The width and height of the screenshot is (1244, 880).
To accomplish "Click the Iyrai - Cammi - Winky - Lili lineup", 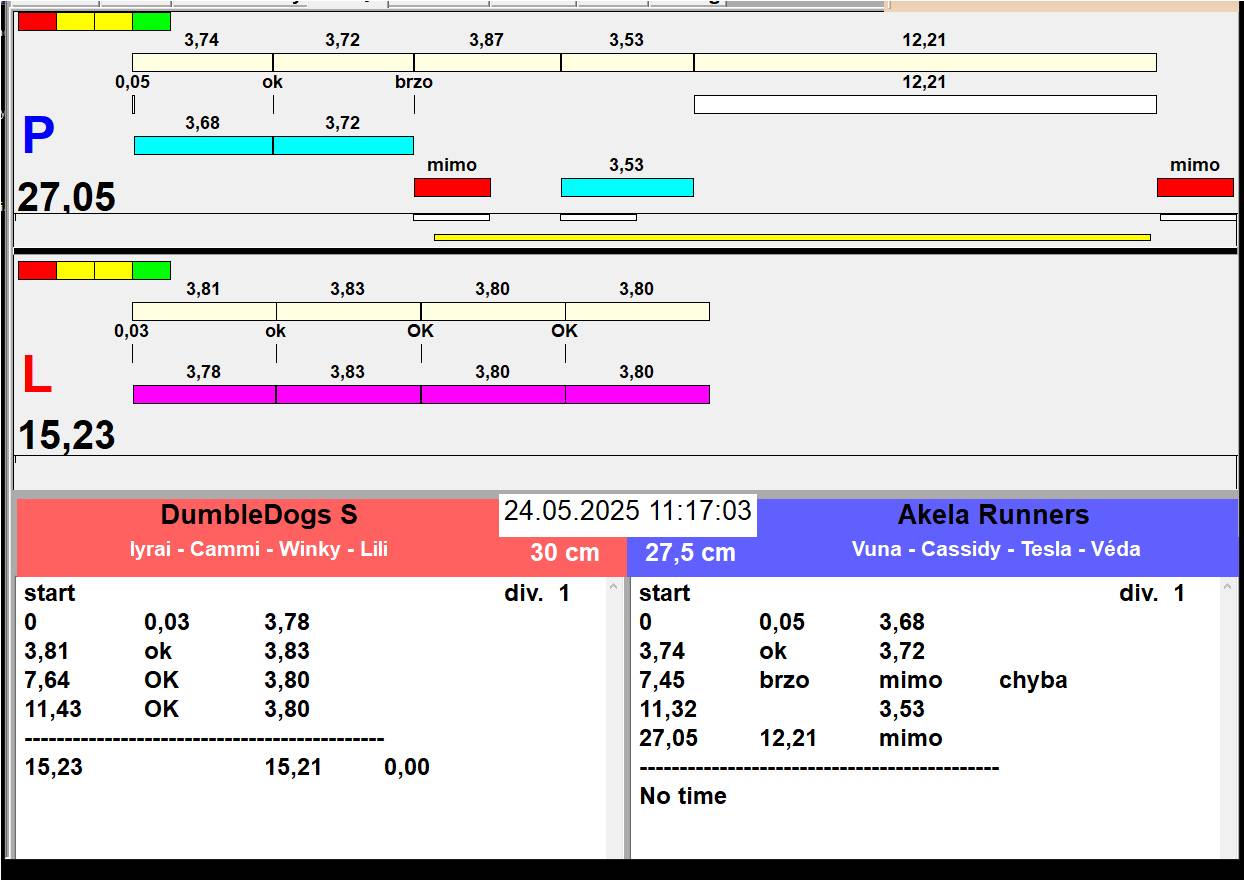I will pos(259,549).
